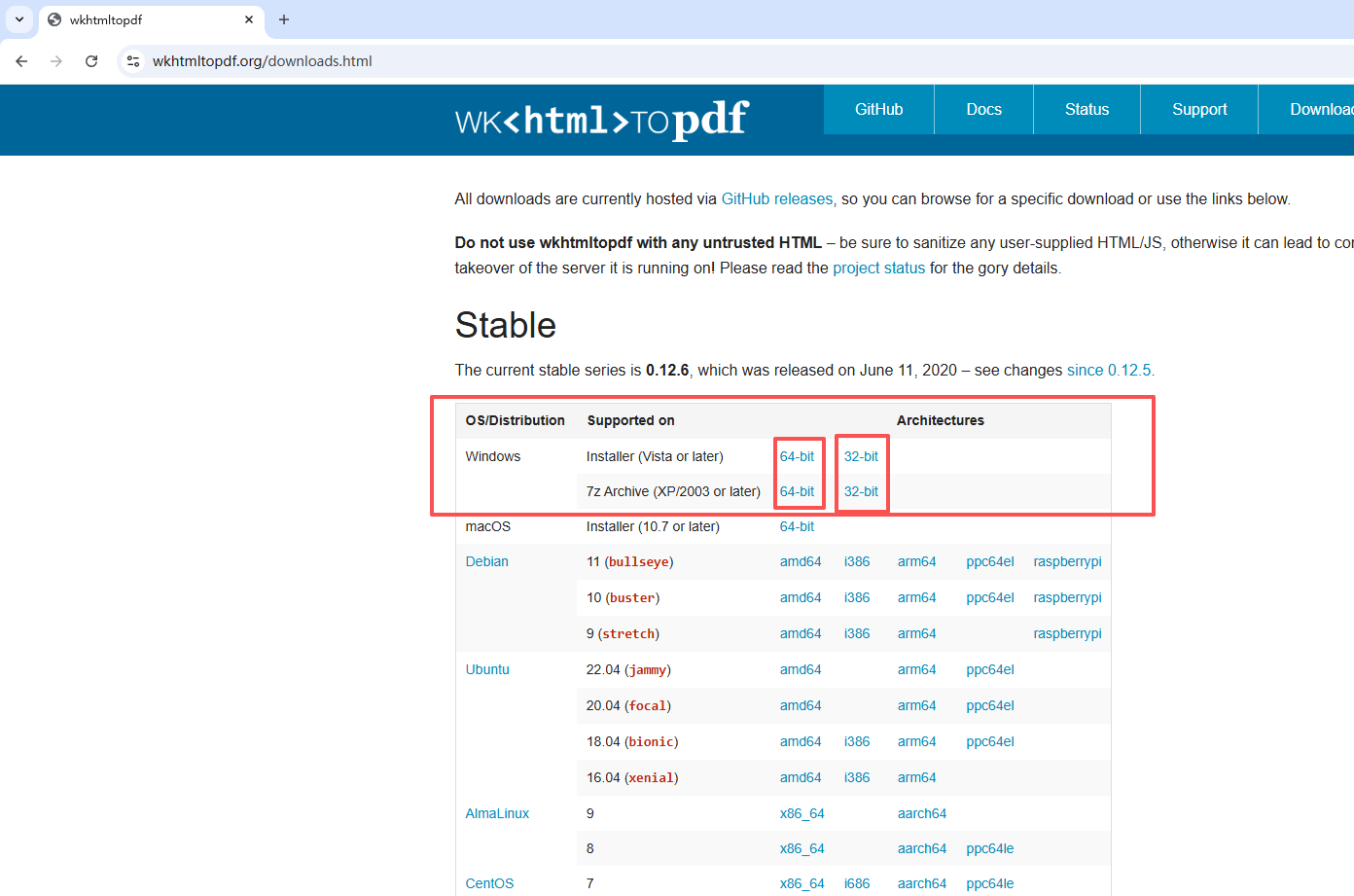The width and height of the screenshot is (1354, 896).
Task: Download Debian 10 buster raspberrypi
Action: [1067, 597]
